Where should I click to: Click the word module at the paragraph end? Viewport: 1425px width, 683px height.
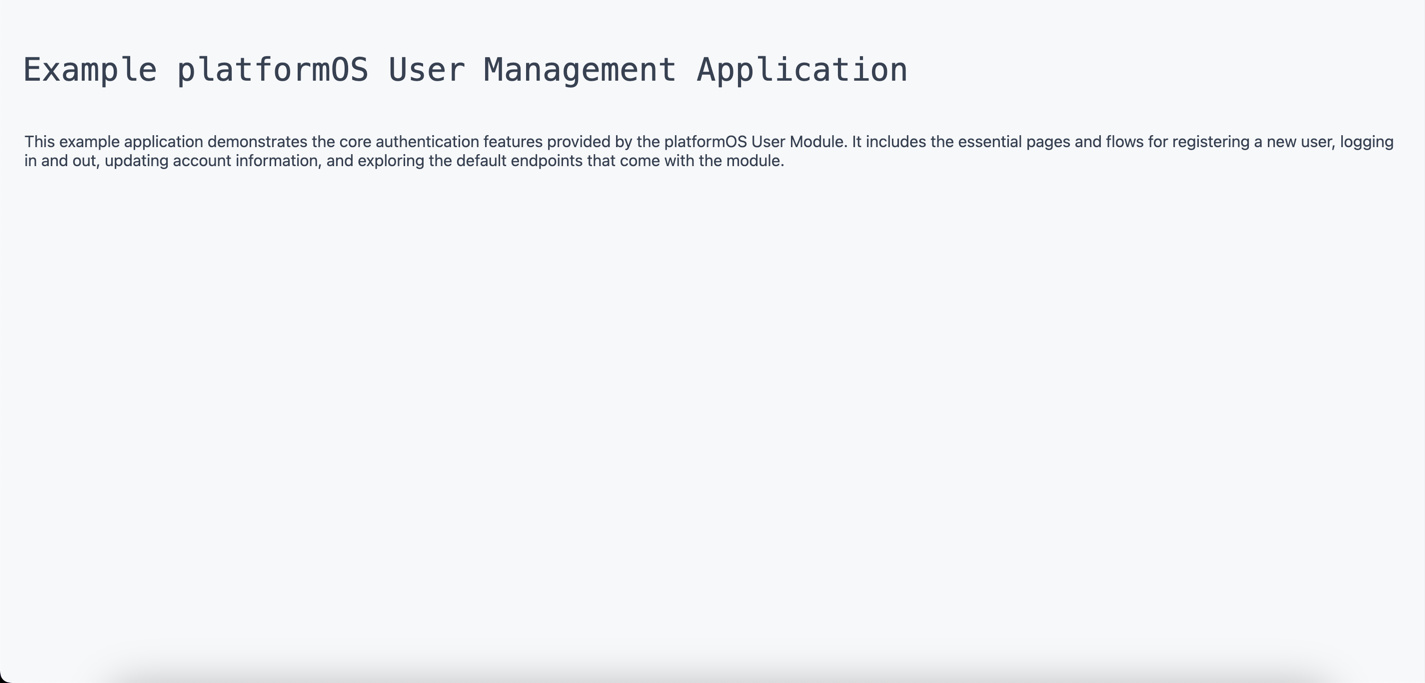click(757, 159)
